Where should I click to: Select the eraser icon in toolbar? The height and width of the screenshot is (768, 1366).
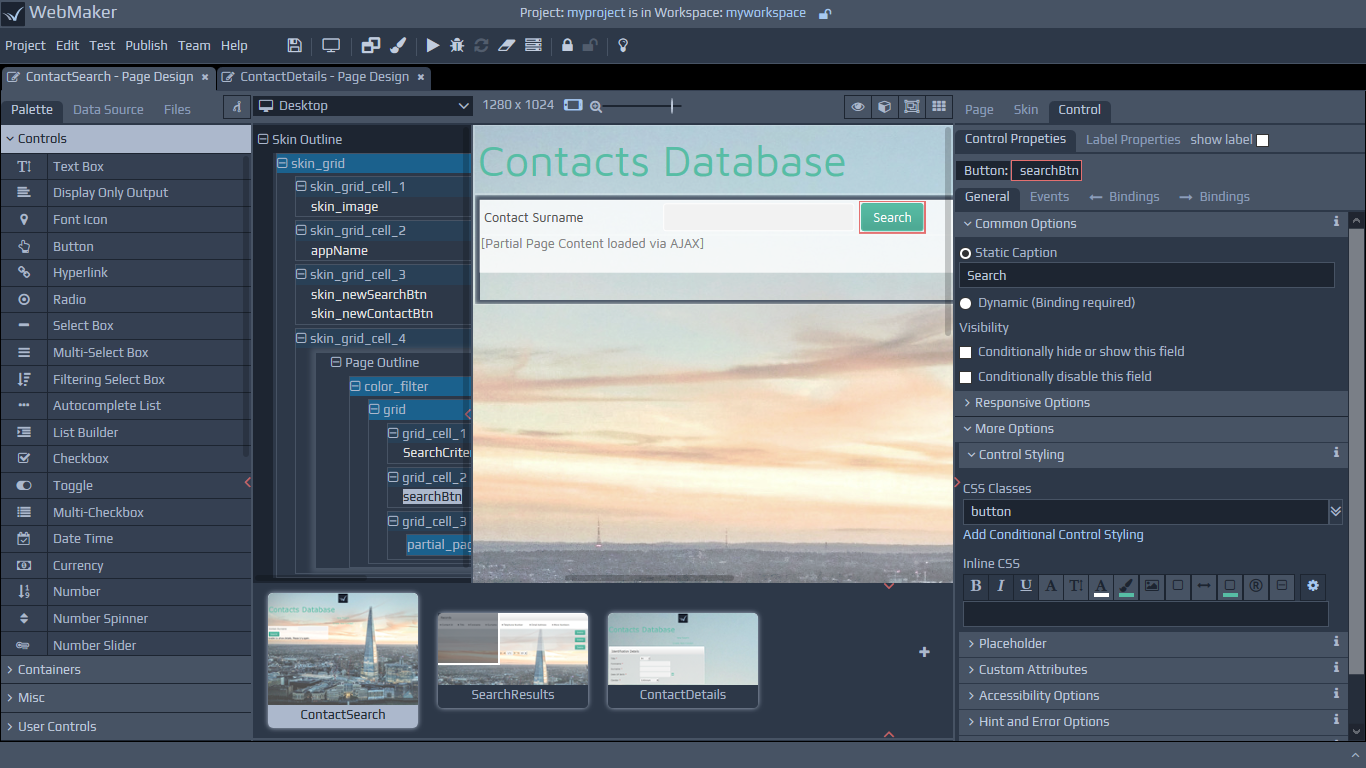point(506,45)
